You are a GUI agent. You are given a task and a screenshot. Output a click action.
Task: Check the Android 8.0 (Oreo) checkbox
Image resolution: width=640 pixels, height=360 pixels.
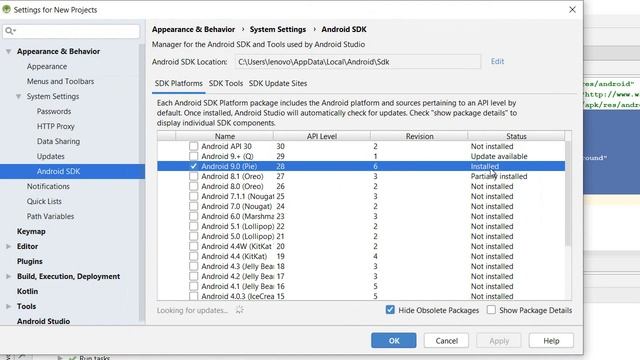[193, 186]
